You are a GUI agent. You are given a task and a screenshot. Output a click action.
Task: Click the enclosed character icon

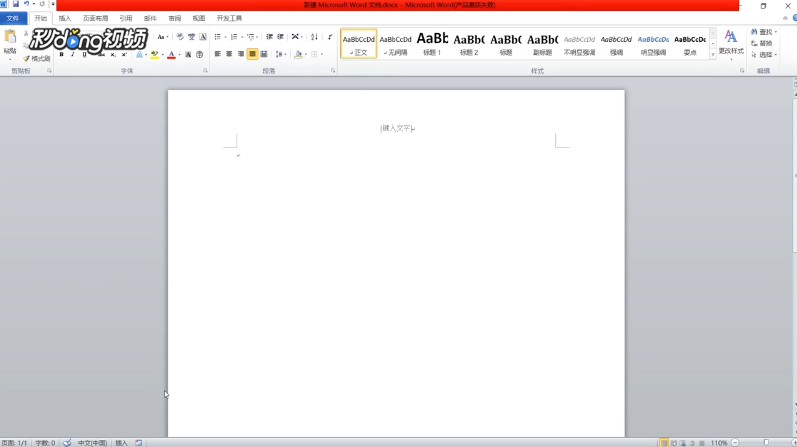199,54
